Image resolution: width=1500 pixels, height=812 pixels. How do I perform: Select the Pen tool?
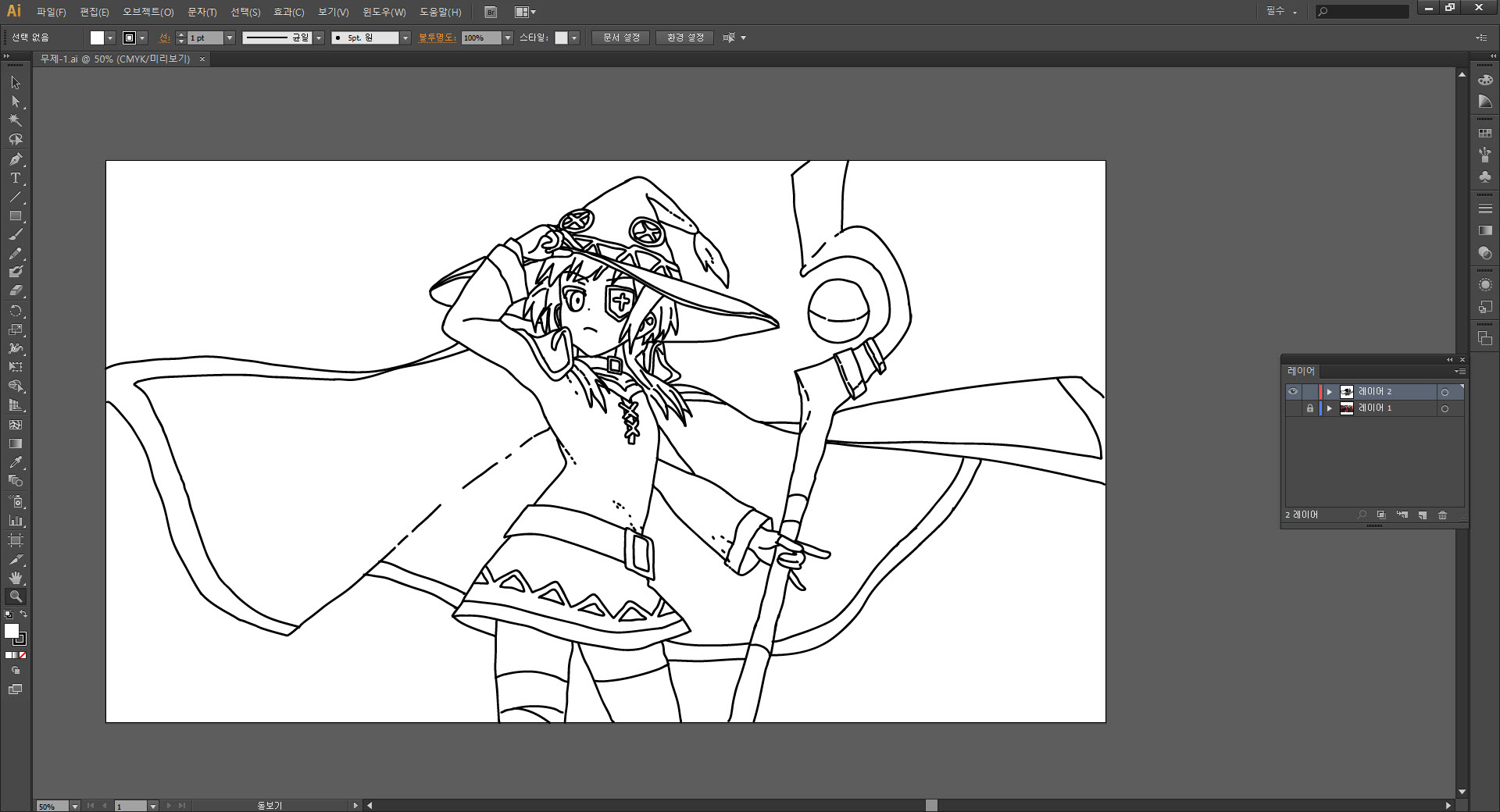pyautogui.click(x=16, y=159)
